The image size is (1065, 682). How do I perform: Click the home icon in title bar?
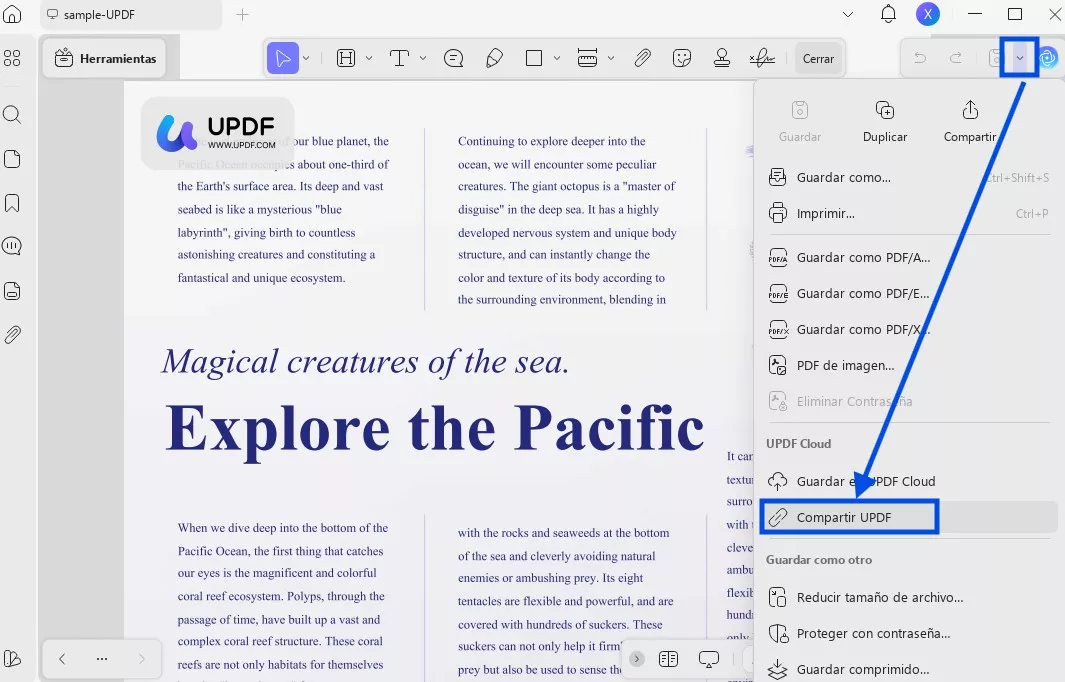pyautogui.click(x=12, y=14)
